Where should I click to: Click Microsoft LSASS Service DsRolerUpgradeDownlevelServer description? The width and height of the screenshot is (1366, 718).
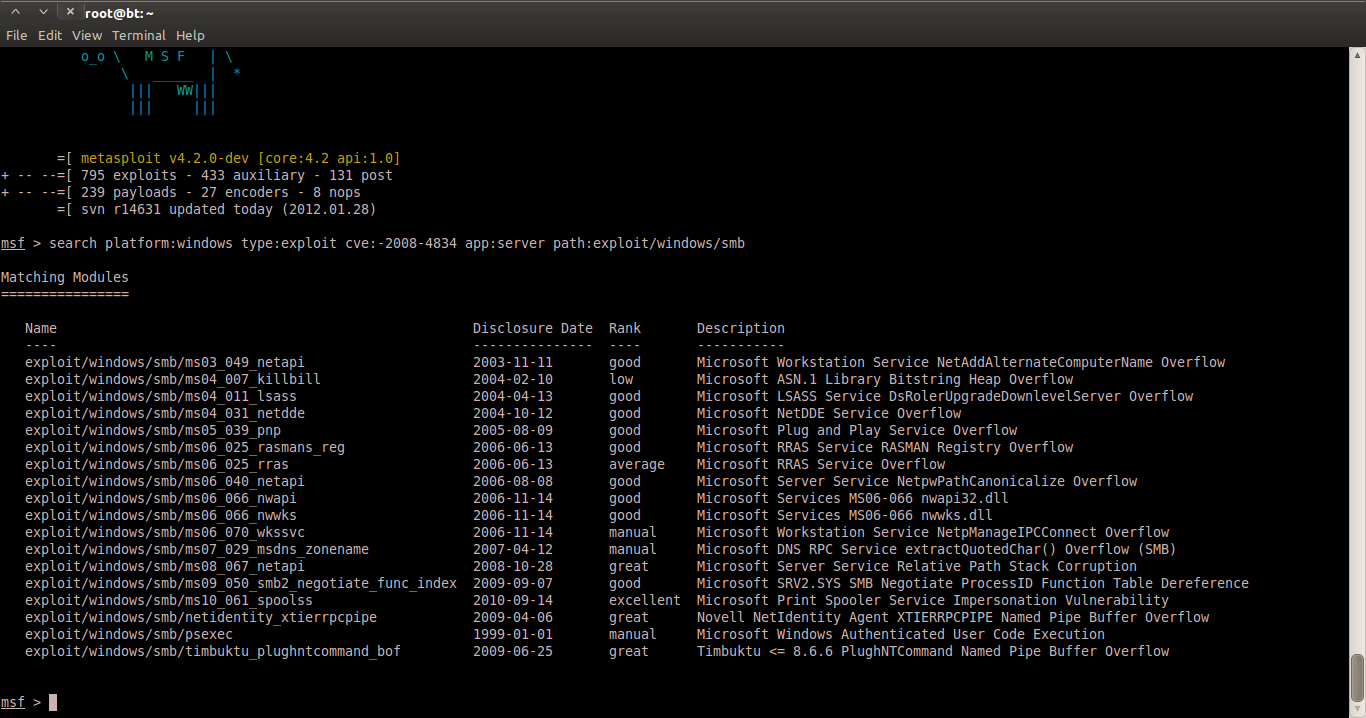coord(945,396)
